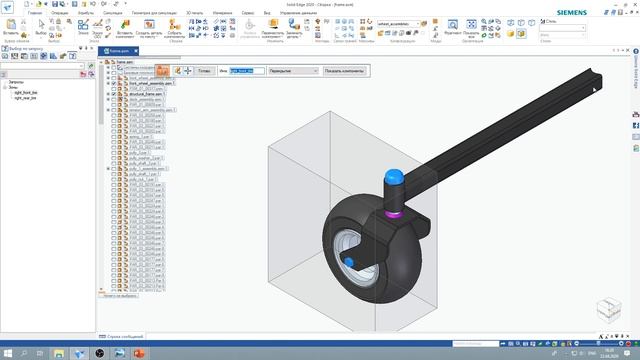Open the Операции ribbon tab
This screenshot has height=360, width=640.
click(60, 13)
